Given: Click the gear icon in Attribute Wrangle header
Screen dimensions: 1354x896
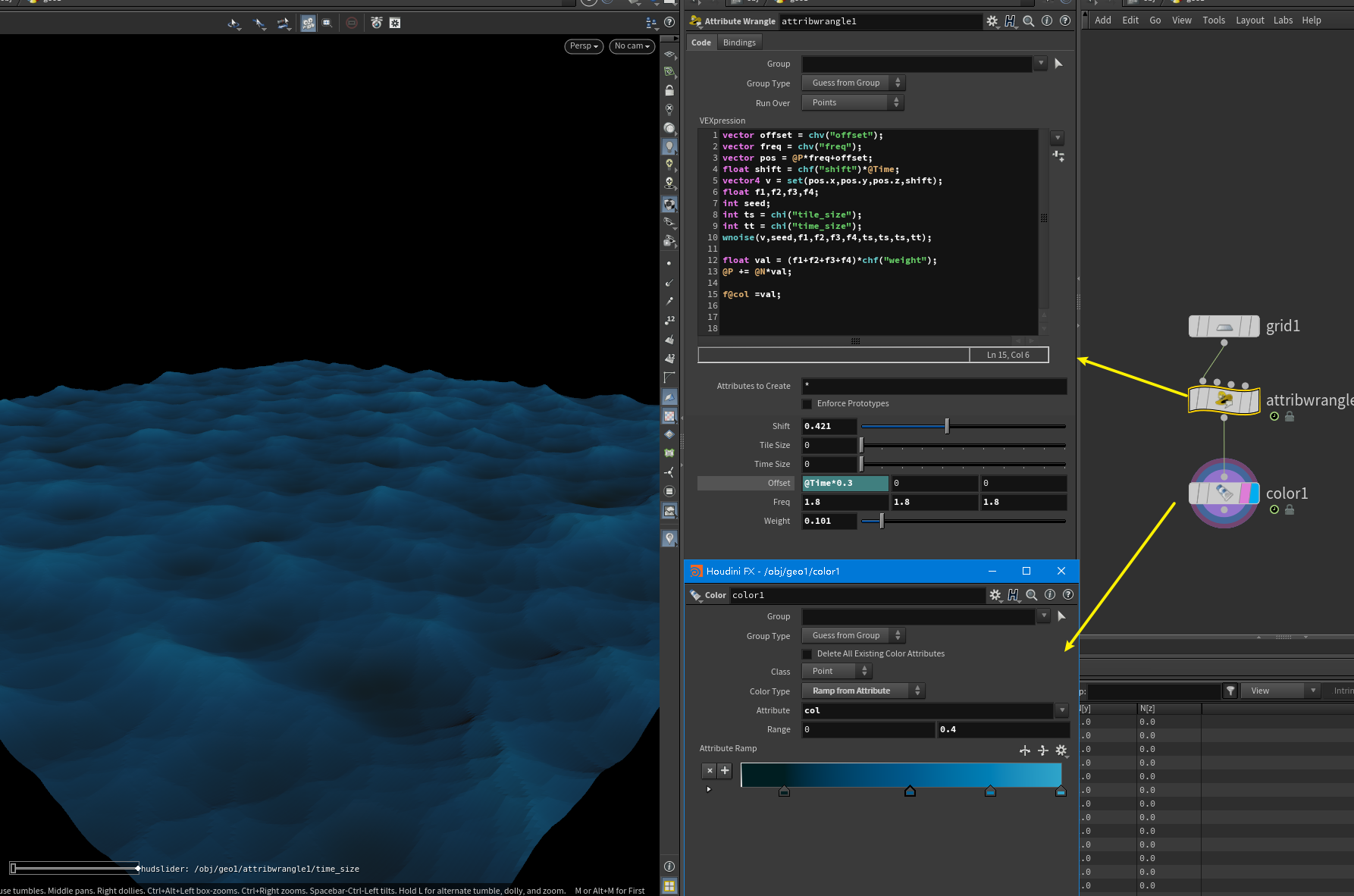Looking at the screenshot, I should pyautogui.click(x=992, y=21).
